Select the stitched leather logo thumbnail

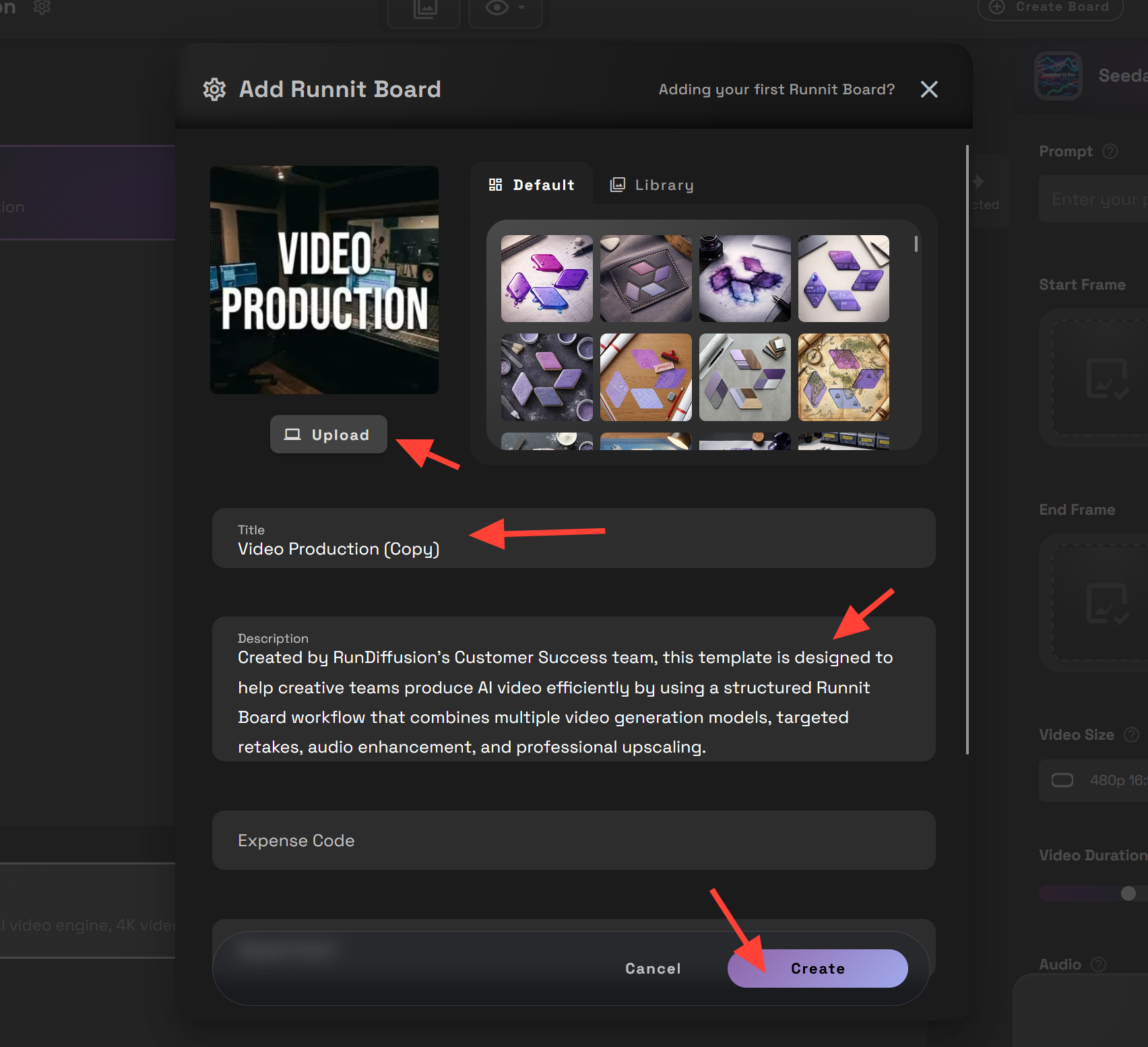click(x=645, y=278)
